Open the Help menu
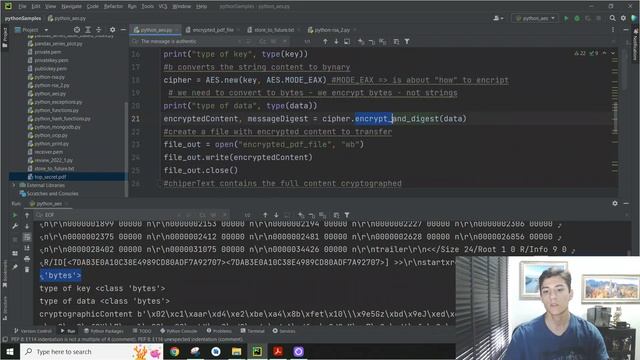Image resolution: width=640 pixels, height=360 pixels. click(201, 7)
